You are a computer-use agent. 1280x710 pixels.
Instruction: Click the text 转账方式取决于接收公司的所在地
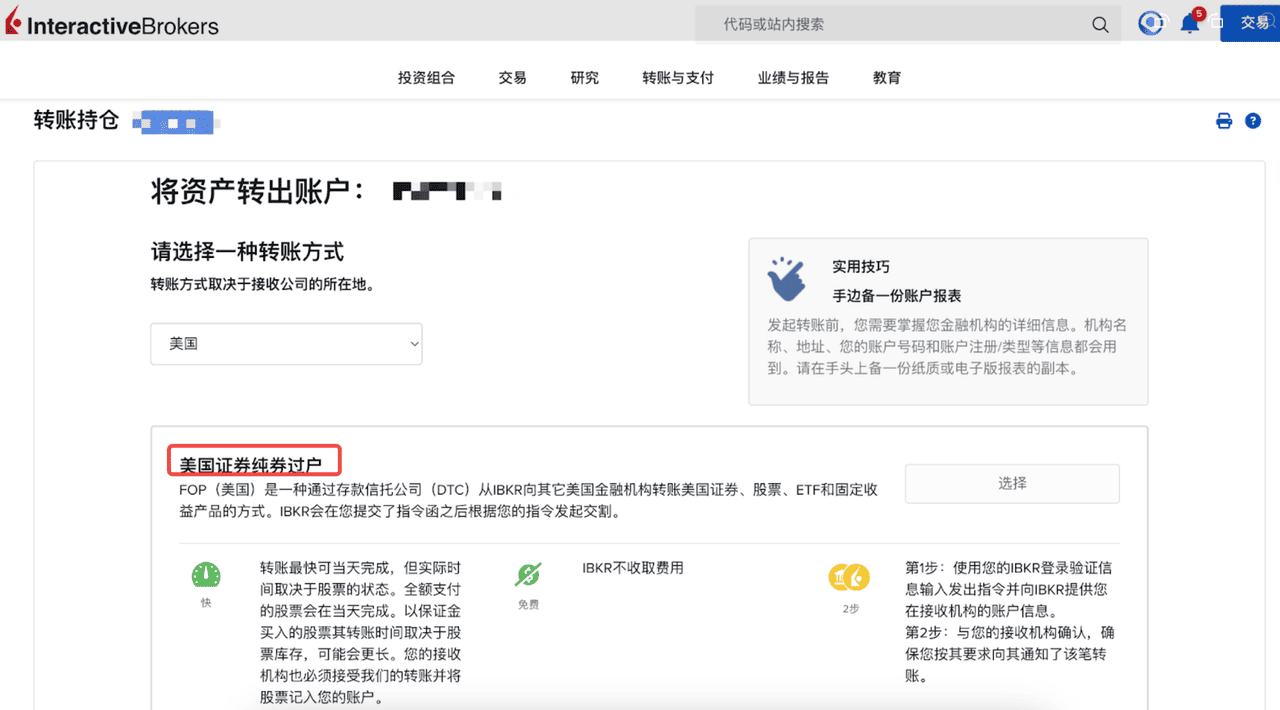click(x=263, y=284)
